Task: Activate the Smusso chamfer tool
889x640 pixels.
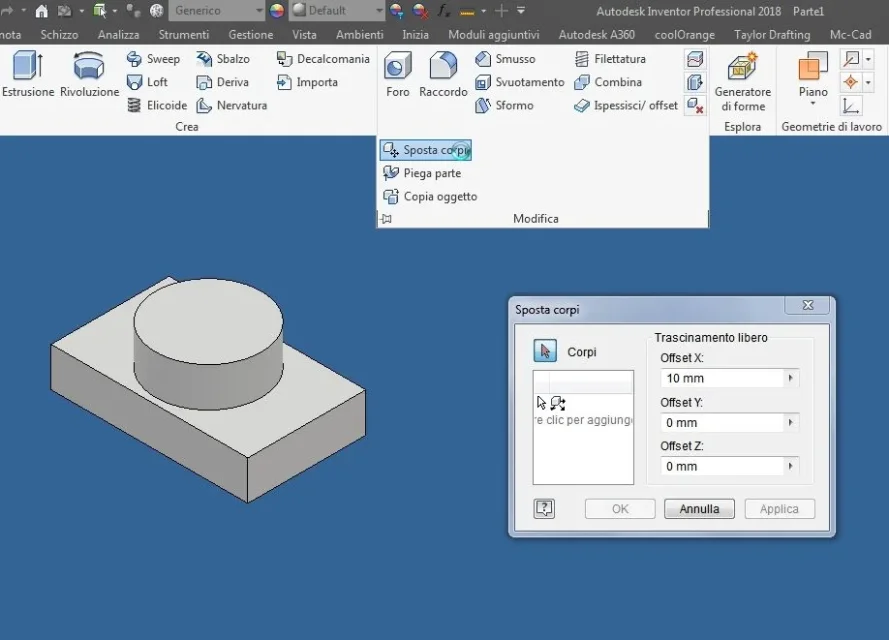Action: coord(505,59)
